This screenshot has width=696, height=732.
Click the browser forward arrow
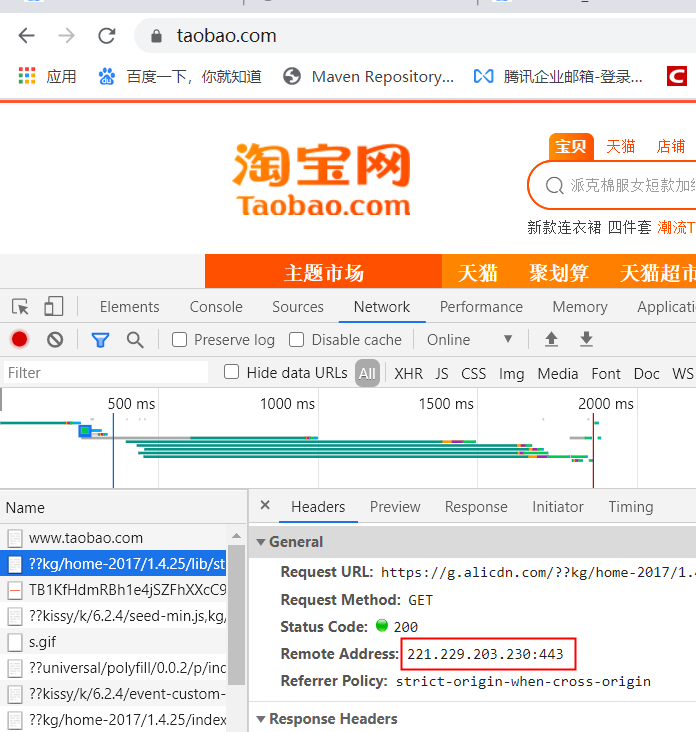pyautogui.click(x=66, y=35)
